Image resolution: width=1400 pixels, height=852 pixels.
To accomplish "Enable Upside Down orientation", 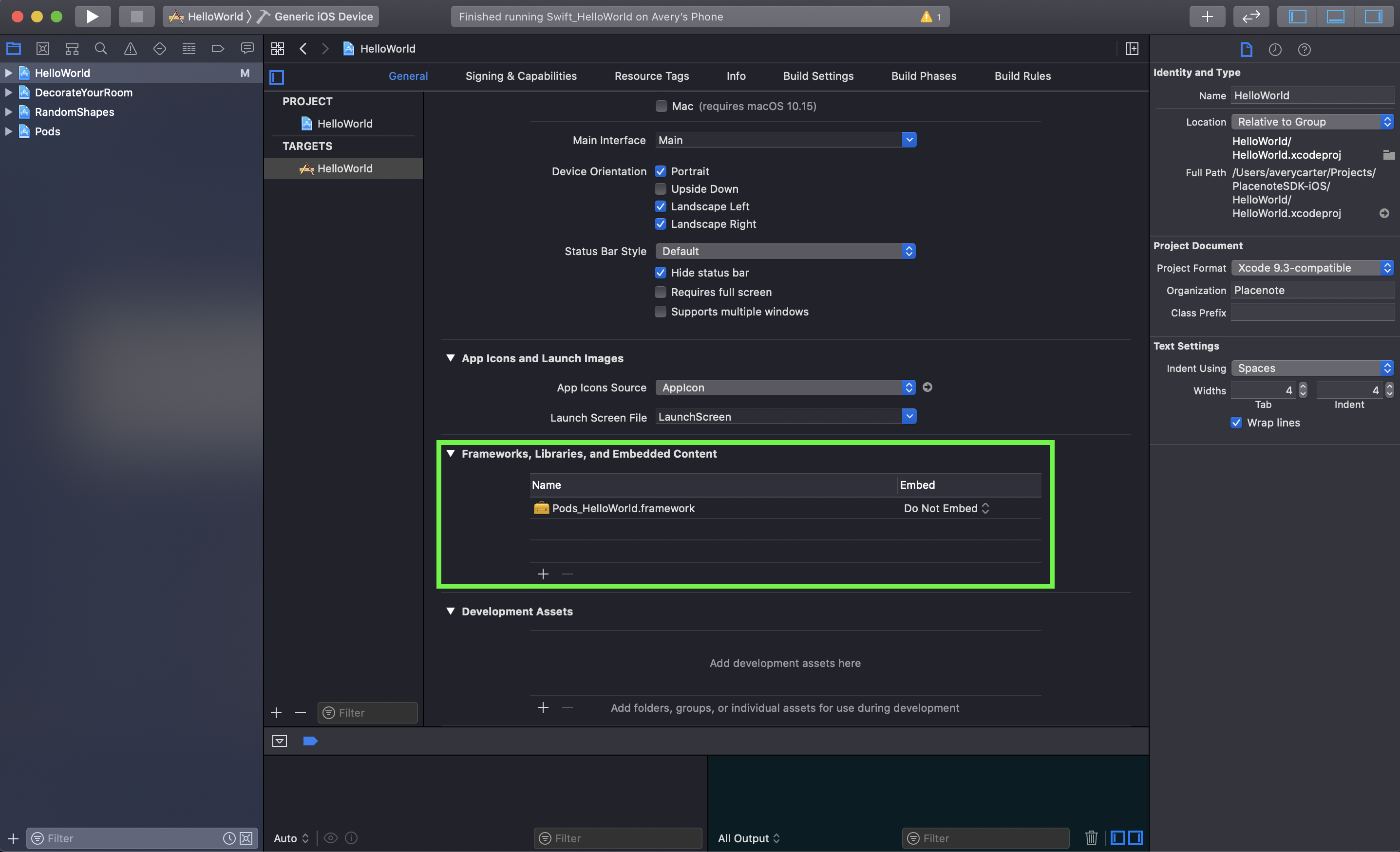I will click(660, 189).
